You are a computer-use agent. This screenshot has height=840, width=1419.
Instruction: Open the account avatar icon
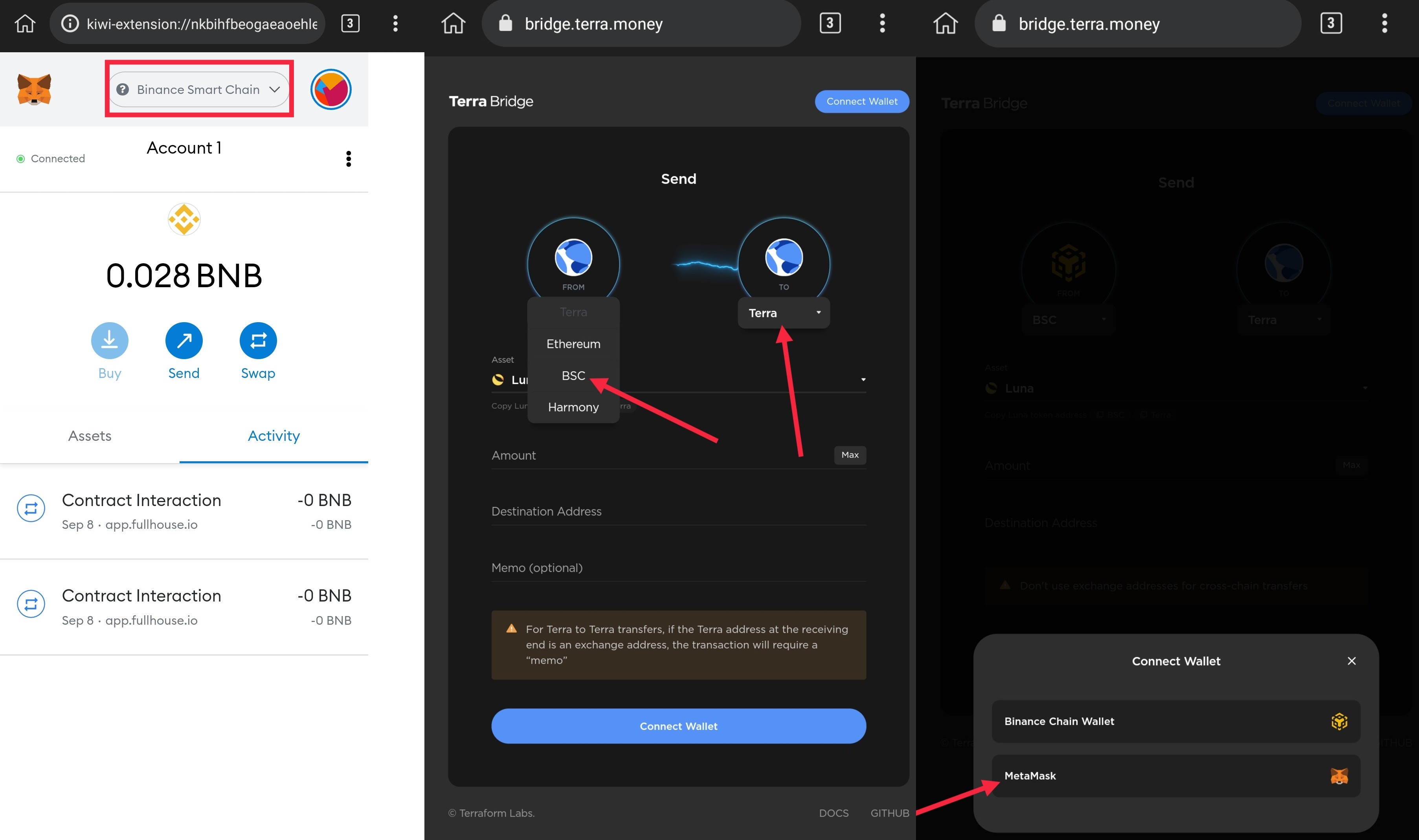coord(330,90)
